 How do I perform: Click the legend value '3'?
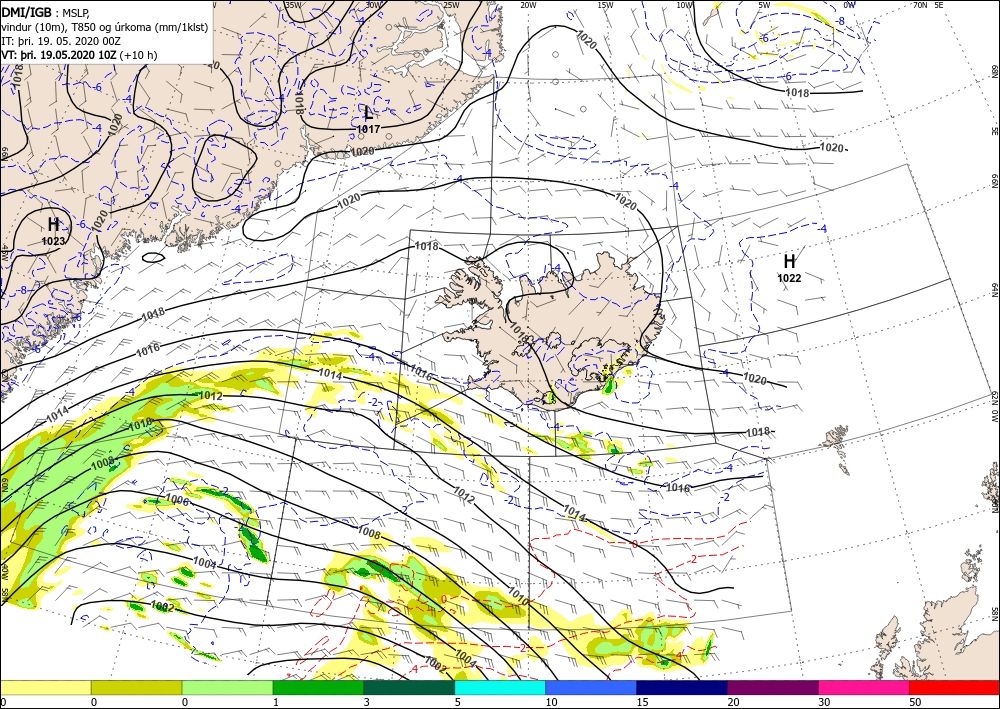pyautogui.click(x=367, y=702)
